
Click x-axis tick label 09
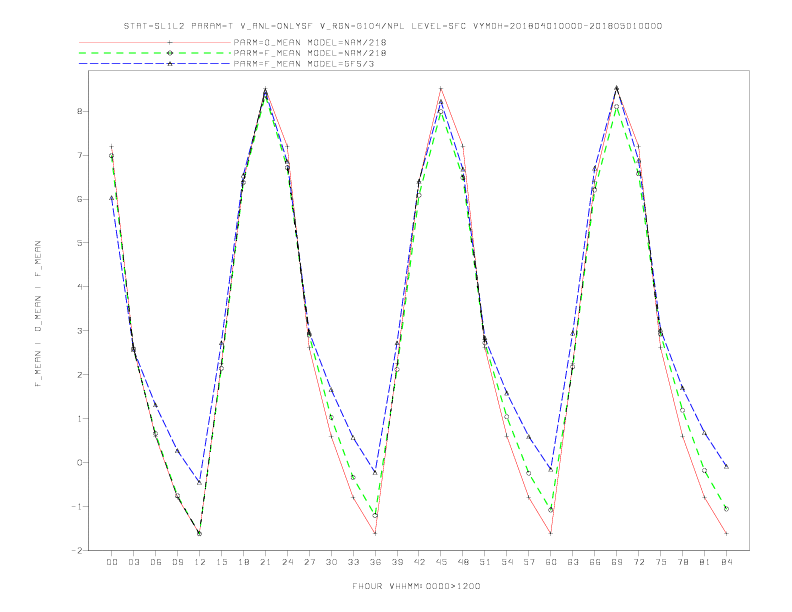pyautogui.click(x=177, y=562)
